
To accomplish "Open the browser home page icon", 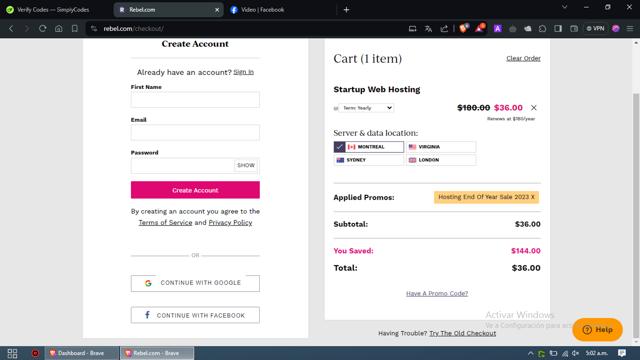I will (x=59, y=29).
